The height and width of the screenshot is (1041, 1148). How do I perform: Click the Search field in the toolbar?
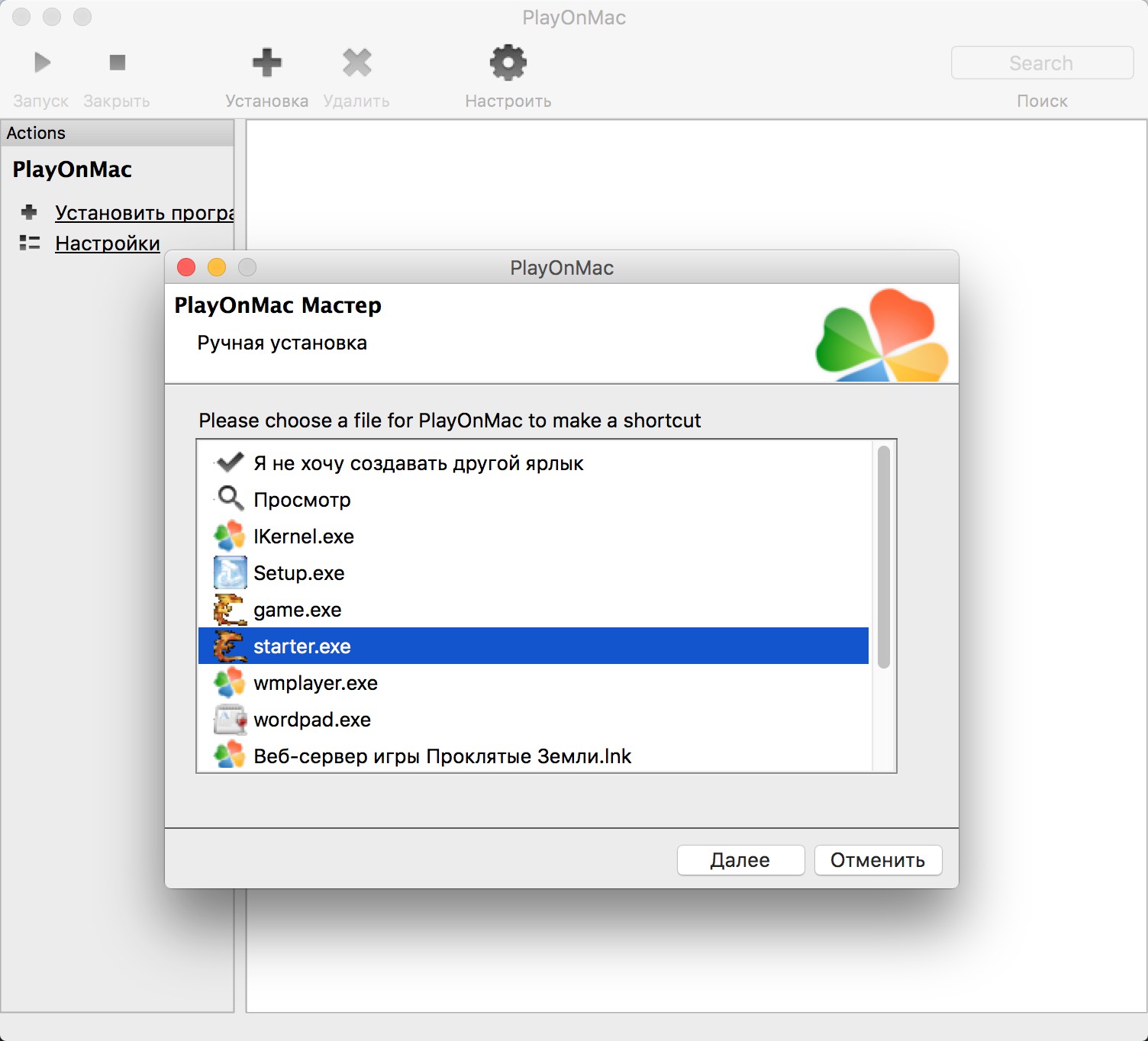point(1041,63)
